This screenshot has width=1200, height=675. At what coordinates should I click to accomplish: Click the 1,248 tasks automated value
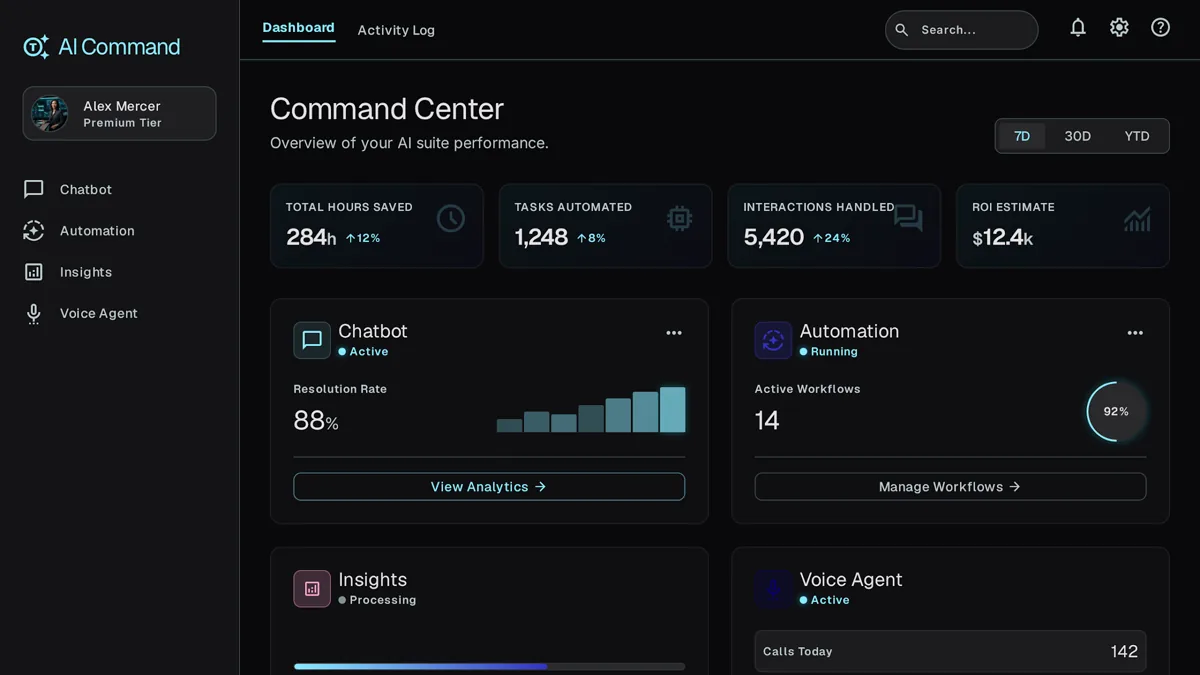541,237
